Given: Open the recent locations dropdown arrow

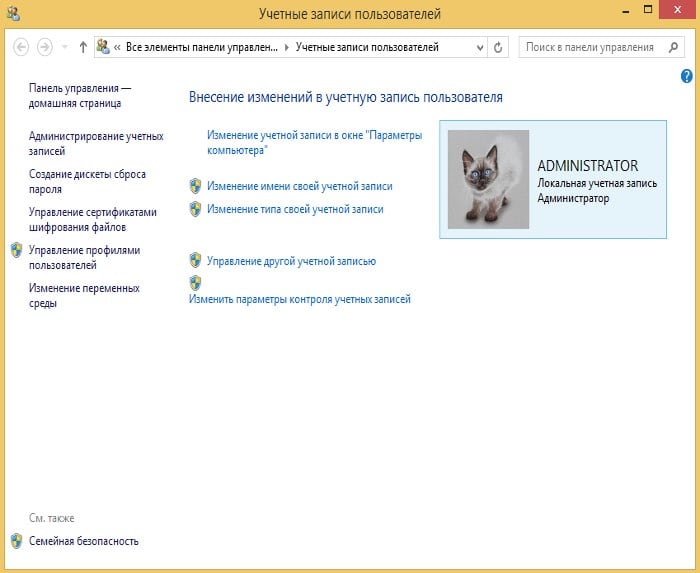Looking at the screenshot, I should coord(65,47).
